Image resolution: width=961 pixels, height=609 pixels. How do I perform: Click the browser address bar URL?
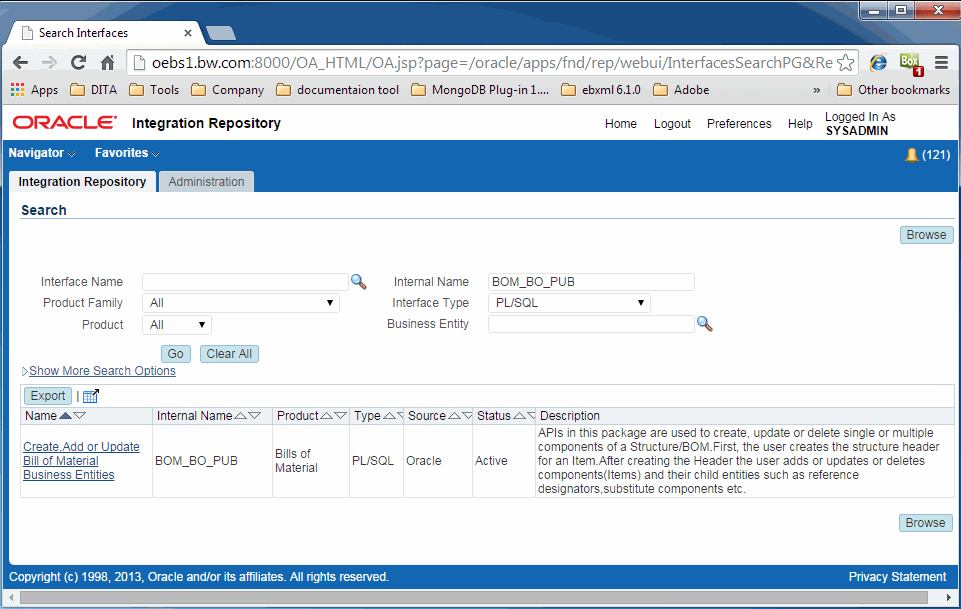point(492,62)
